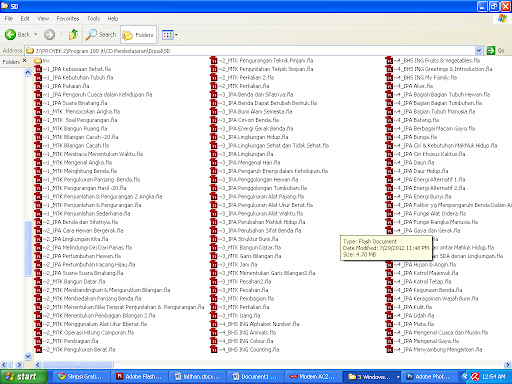512x384 pixels.
Task: Open the Search pane
Action: pyautogui.click(x=101, y=34)
